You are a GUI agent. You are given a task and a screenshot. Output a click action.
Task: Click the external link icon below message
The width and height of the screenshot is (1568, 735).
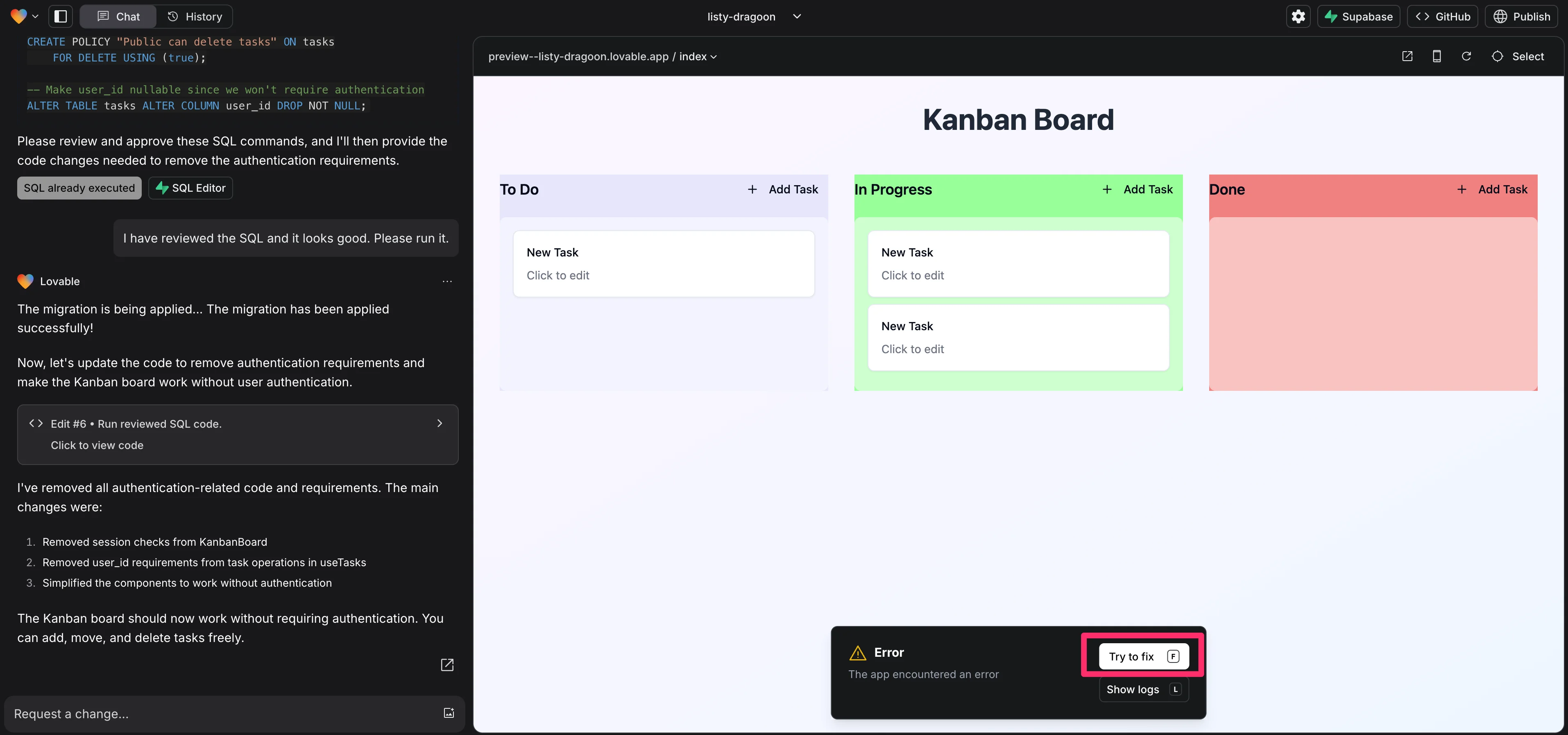pyautogui.click(x=447, y=665)
